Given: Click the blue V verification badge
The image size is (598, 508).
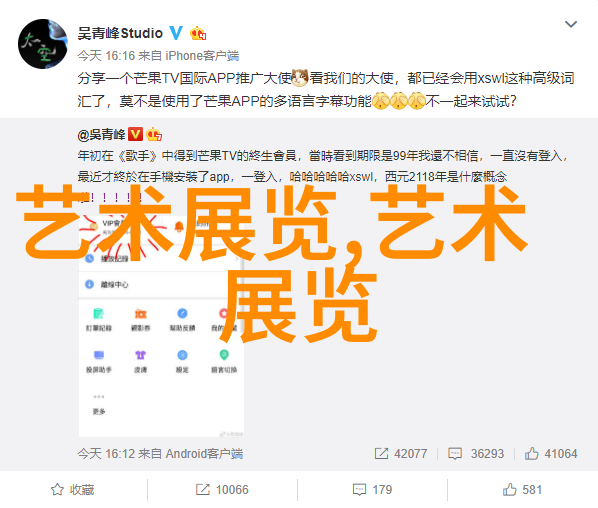Looking at the screenshot, I should (176, 33).
